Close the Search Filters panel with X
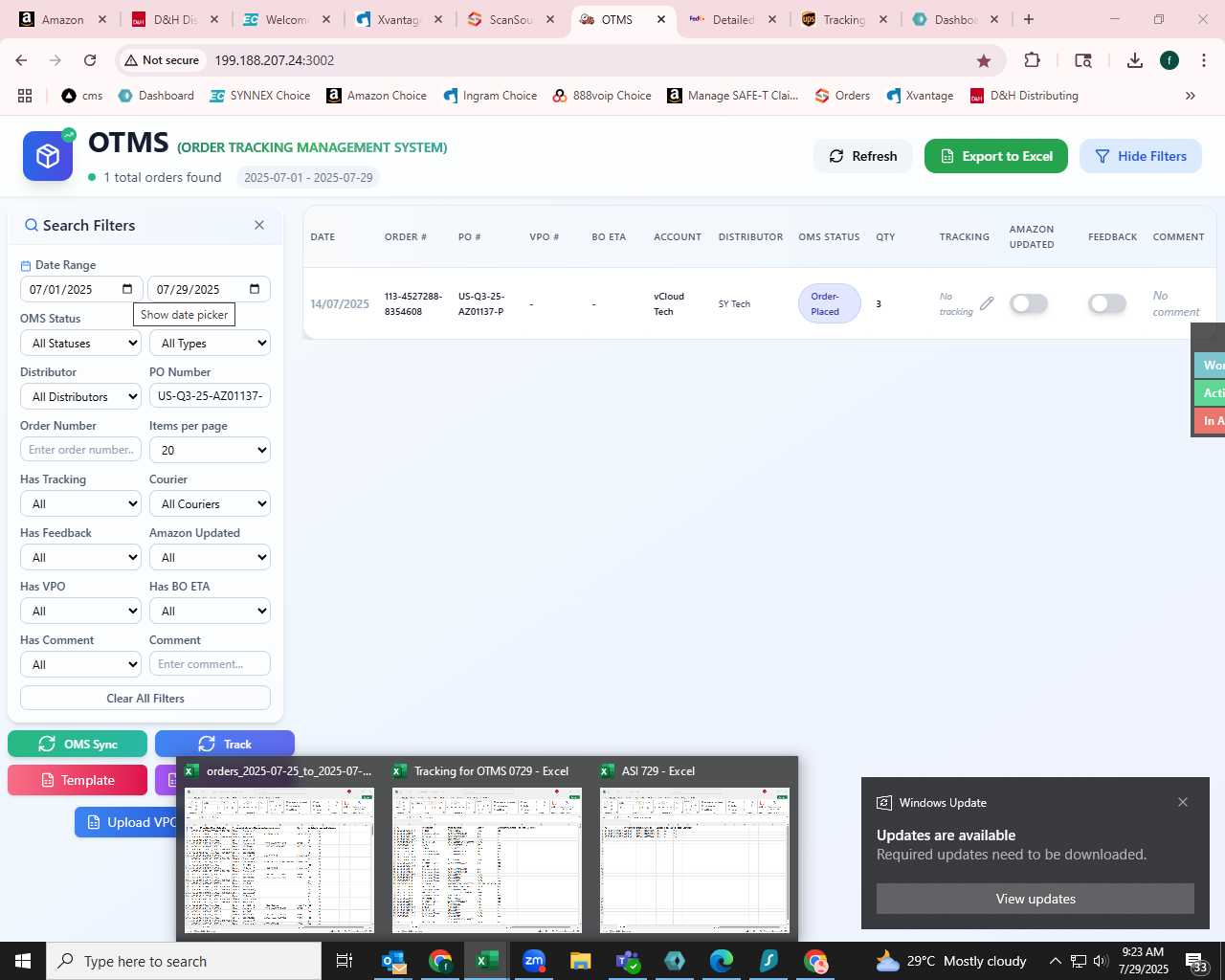The width and height of the screenshot is (1225, 980). (259, 225)
